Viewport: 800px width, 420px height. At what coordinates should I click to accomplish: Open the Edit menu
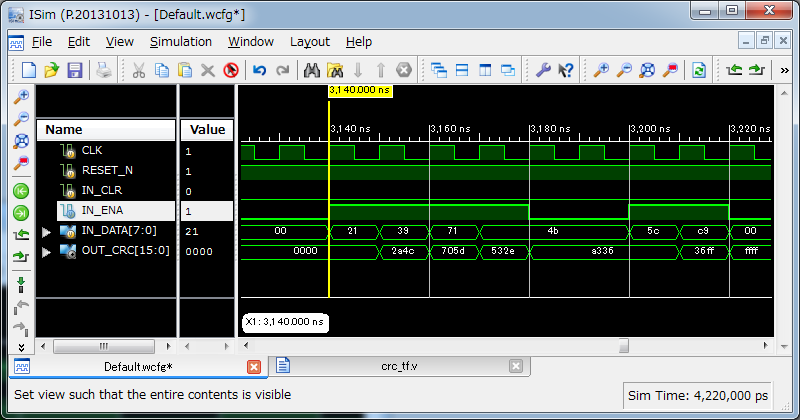79,42
